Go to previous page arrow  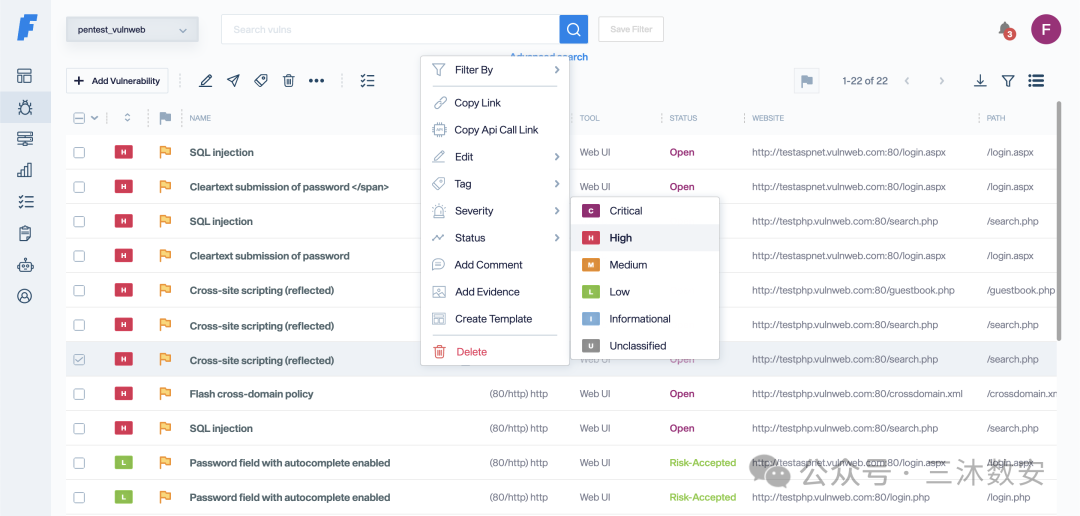(x=907, y=81)
